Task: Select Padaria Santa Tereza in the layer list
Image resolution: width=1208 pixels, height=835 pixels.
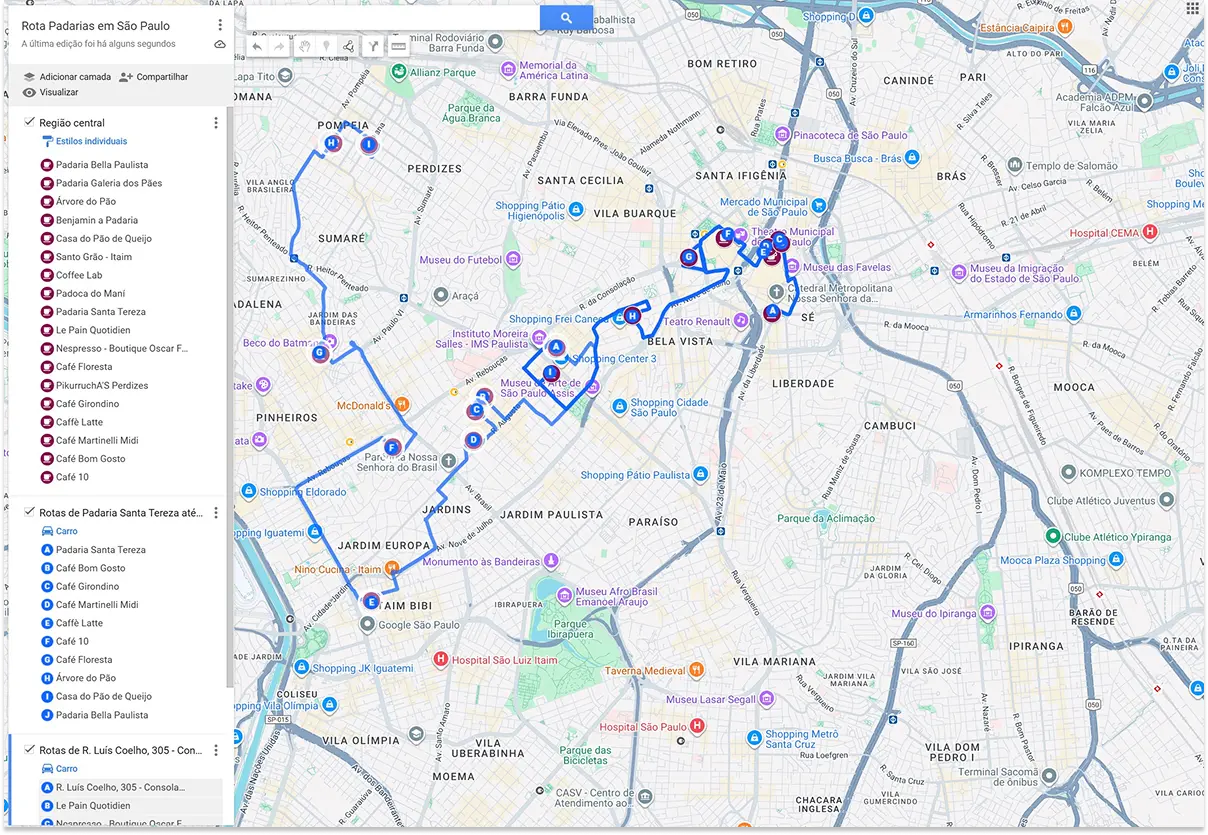Action: [100, 549]
